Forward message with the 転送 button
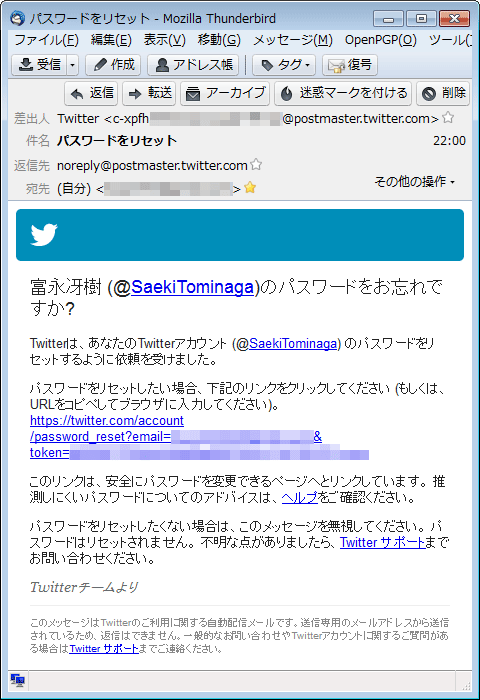 click(x=149, y=93)
